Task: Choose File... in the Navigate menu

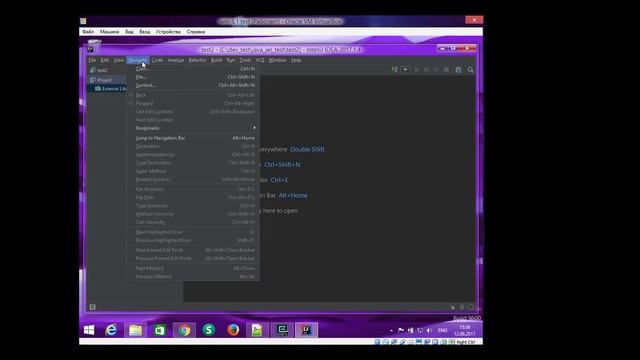Action: [193, 77]
